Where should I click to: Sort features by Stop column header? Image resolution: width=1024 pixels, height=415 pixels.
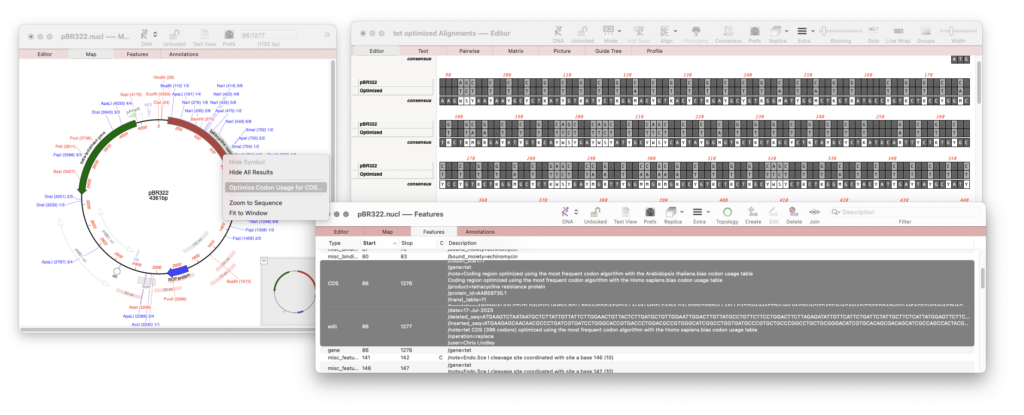pos(417,243)
